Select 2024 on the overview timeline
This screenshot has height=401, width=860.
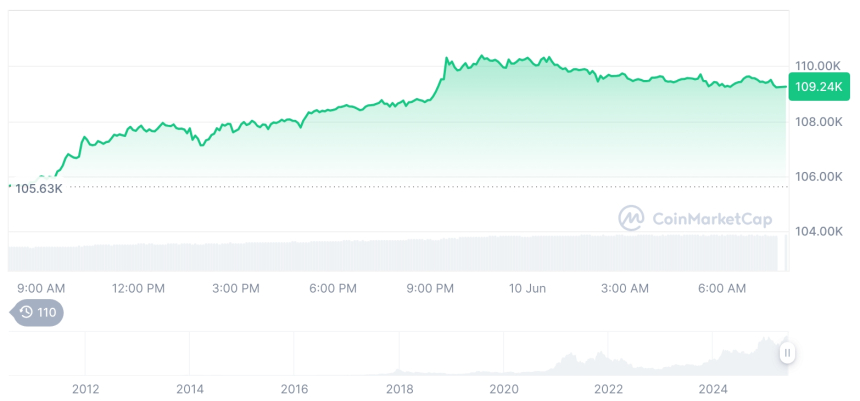(713, 389)
